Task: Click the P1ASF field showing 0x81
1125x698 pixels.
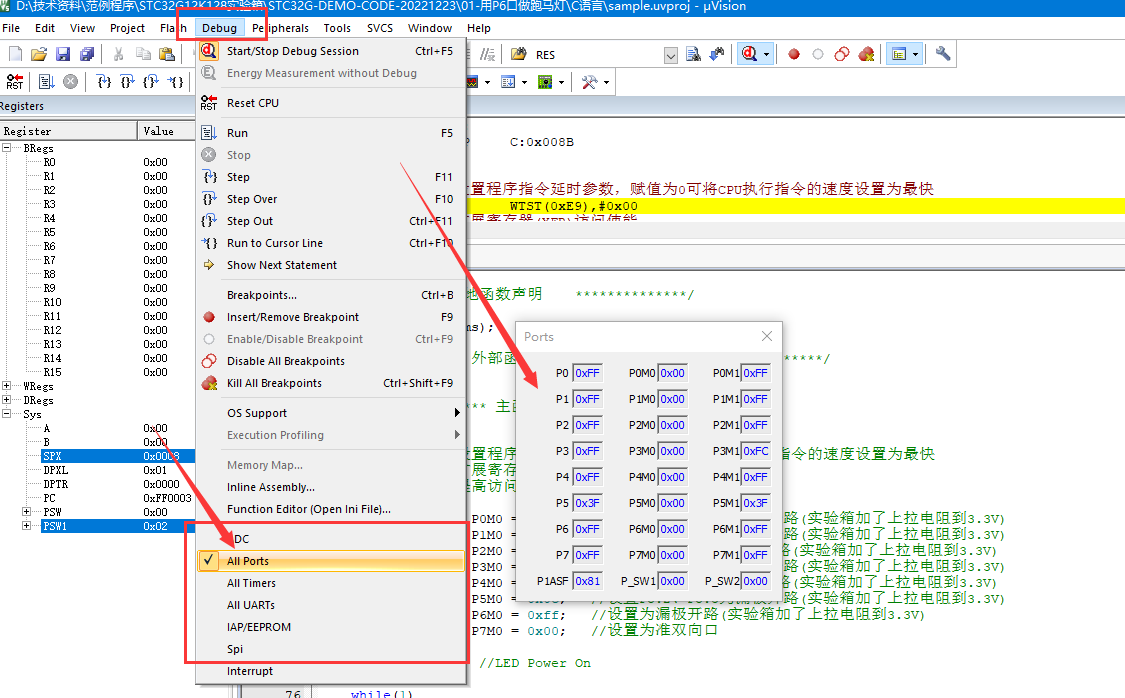Action: [588, 581]
